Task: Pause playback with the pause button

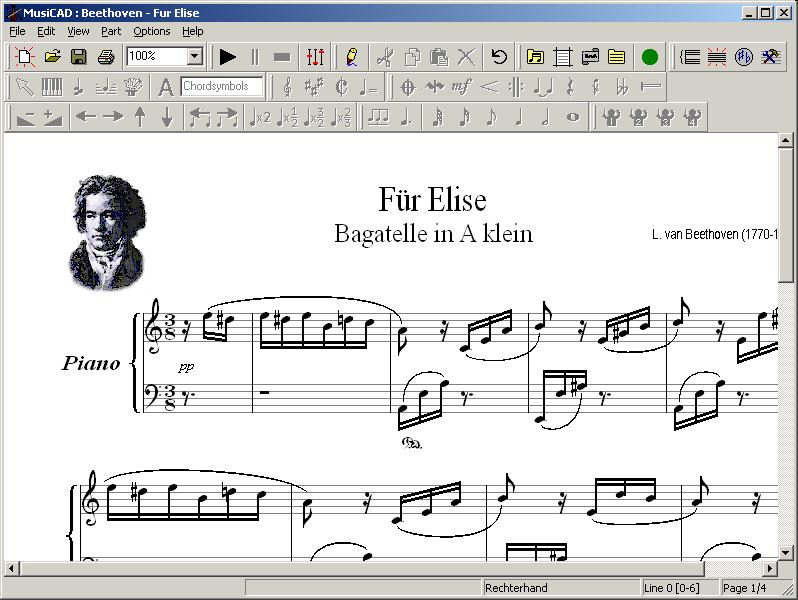Action: 255,56
